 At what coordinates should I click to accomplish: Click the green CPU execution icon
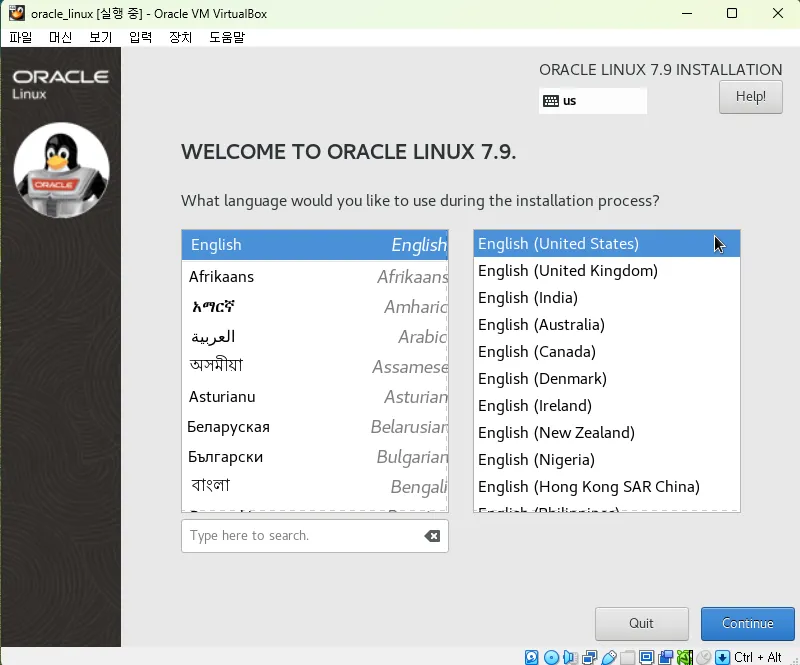[x=685, y=657]
